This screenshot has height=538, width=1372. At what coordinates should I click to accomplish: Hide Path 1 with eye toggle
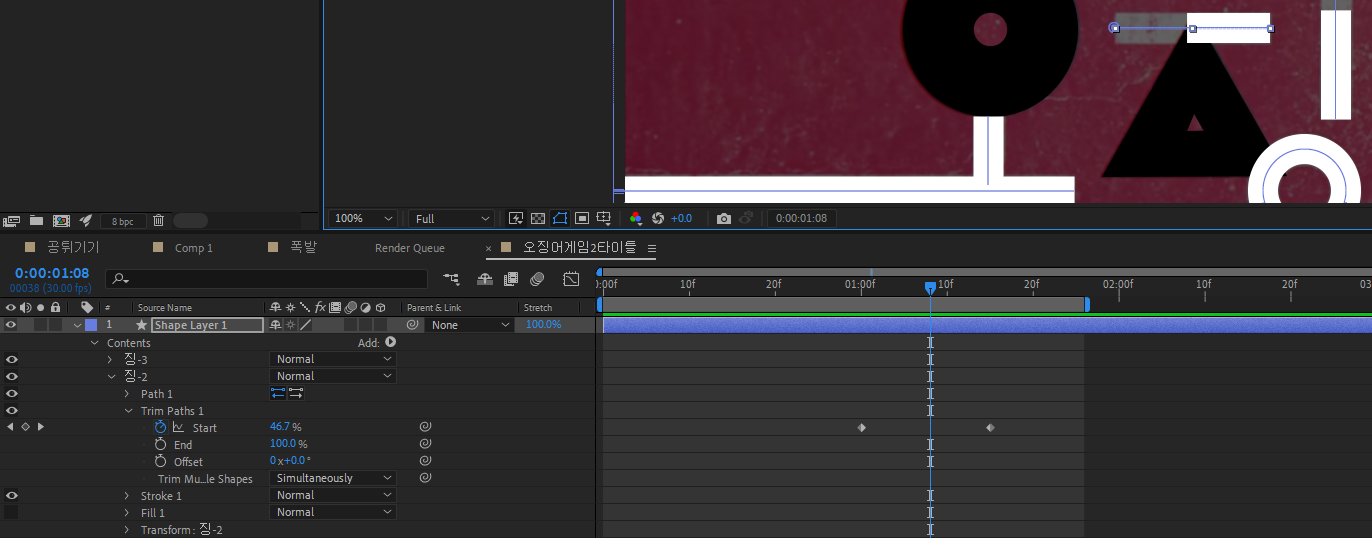click(x=11, y=393)
